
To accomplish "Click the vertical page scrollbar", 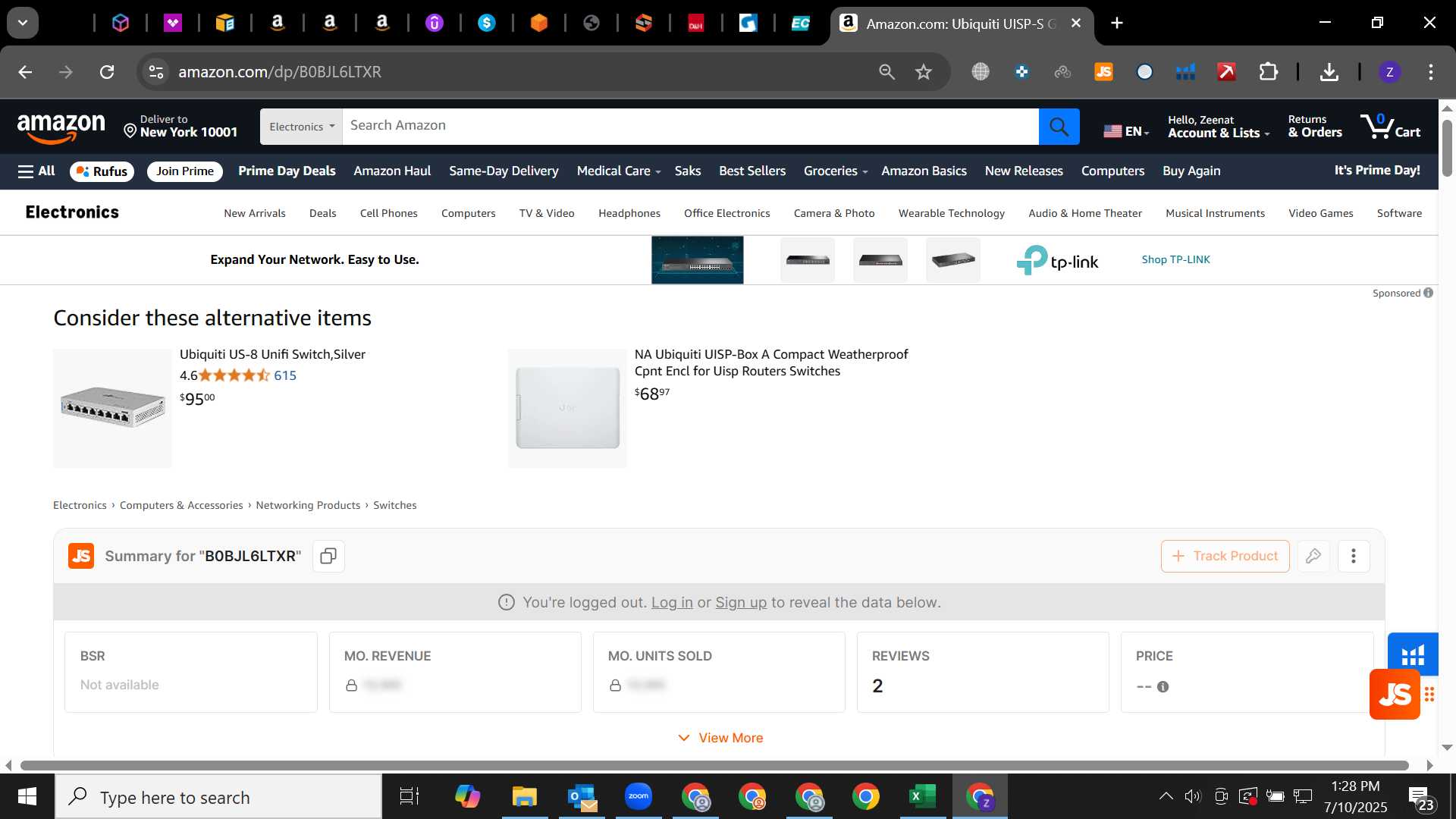I will [1447, 148].
